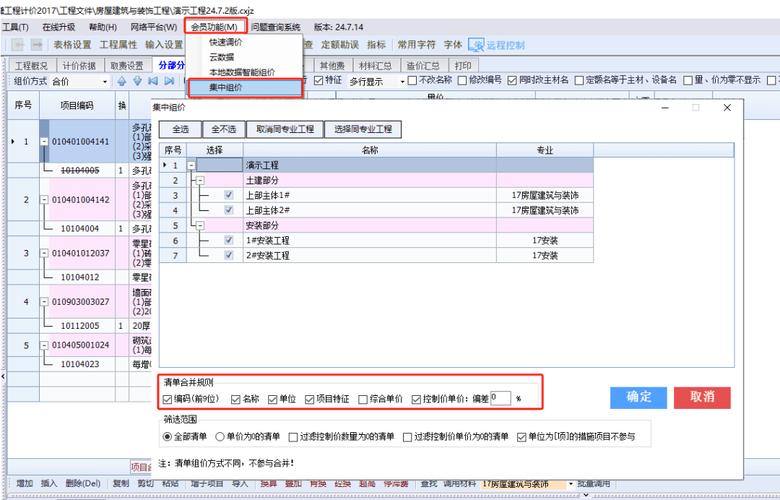This screenshot has width=780, height=500.
Task: Collapse item 010401012037 in main table
Action: (x=44, y=253)
